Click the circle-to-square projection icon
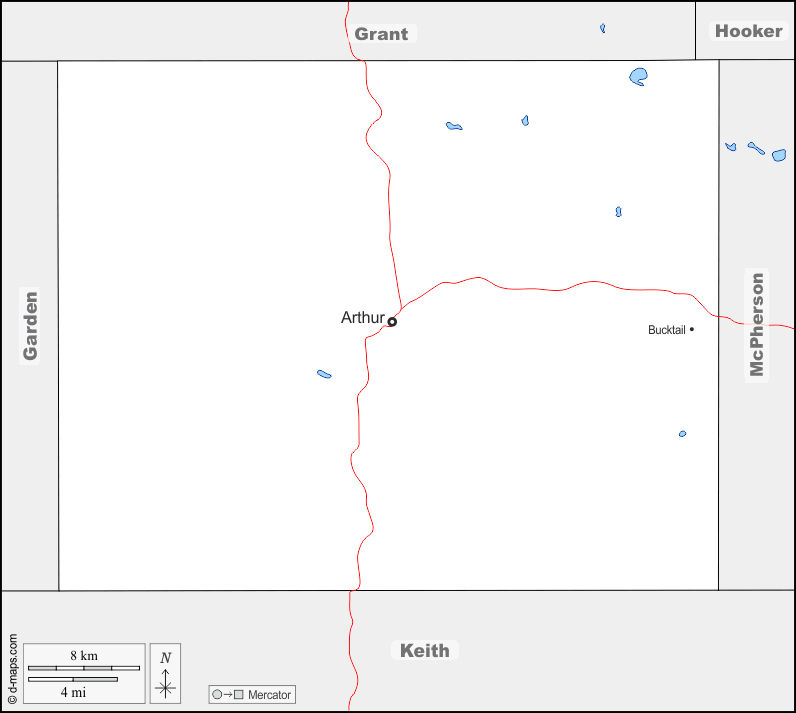 (227, 695)
